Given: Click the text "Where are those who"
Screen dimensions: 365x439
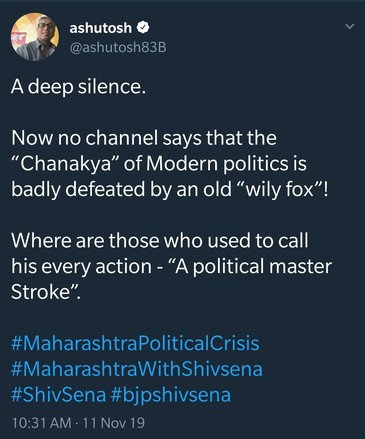Looking at the screenshot, I should tap(106, 241).
